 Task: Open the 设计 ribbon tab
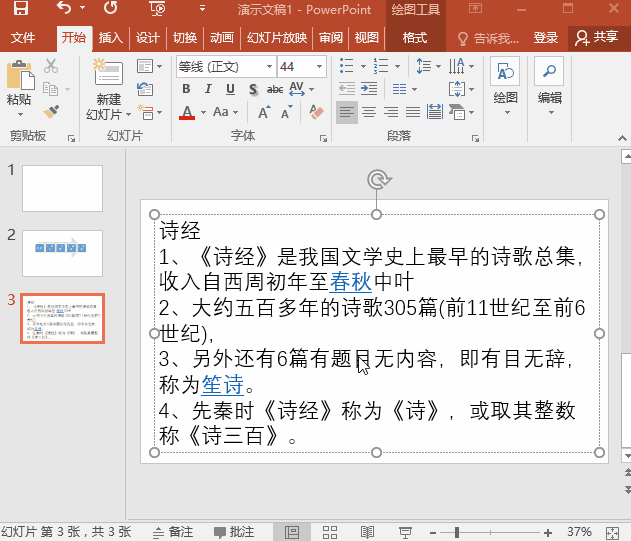pos(147,38)
